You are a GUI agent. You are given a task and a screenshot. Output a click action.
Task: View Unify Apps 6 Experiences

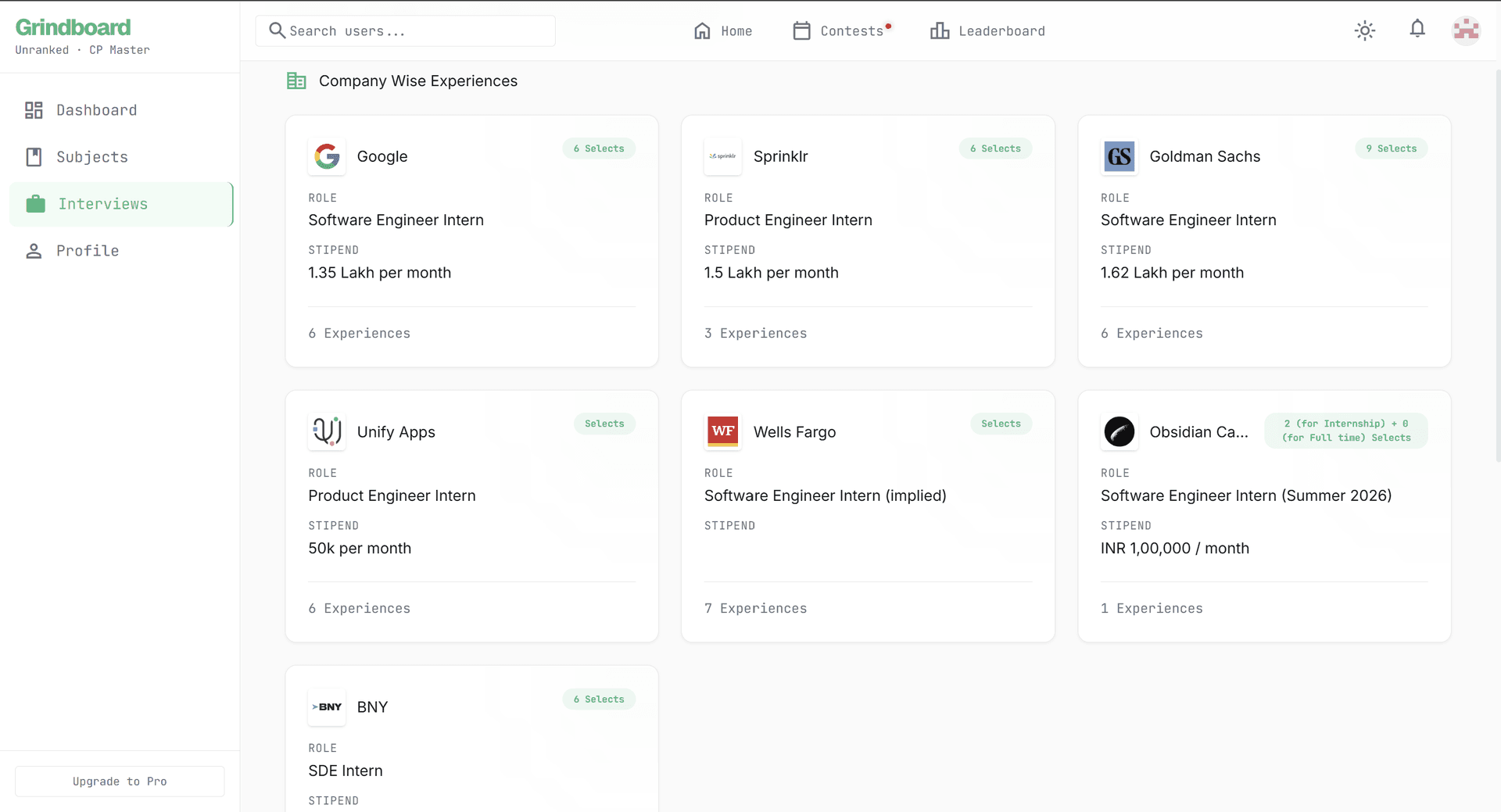pos(360,609)
